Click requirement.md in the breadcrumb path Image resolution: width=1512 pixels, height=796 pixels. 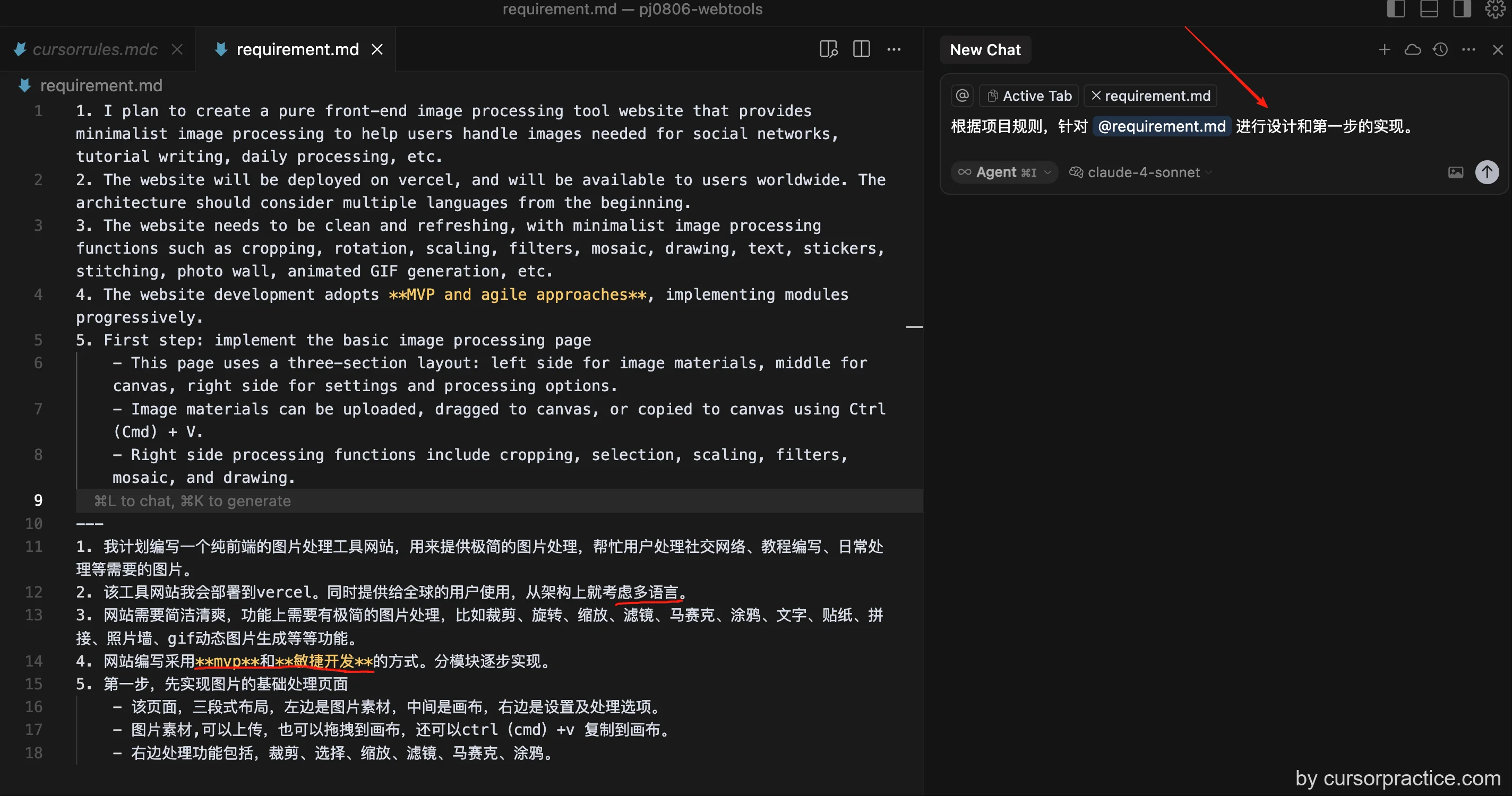click(x=101, y=85)
